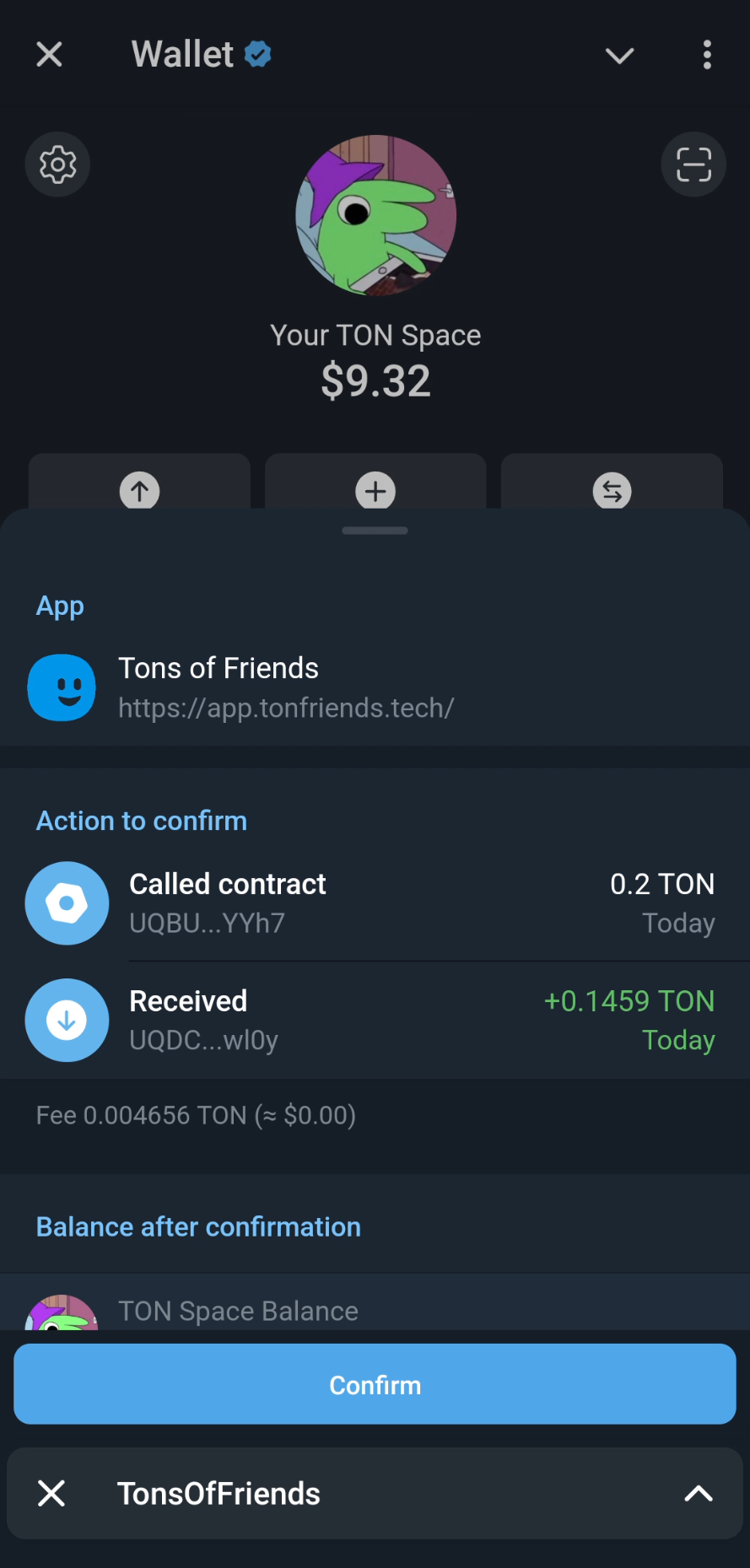Viewport: 750px width, 1568px height.
Task: Tap the TON Space Balance row
Action: click(x=238, y=1311)
